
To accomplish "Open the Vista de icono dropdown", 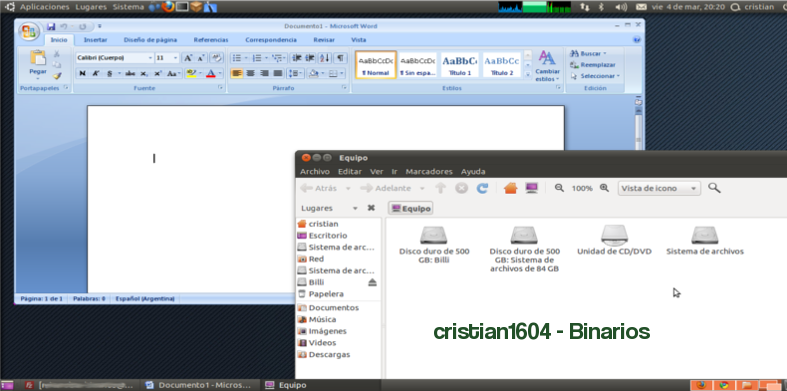I will 659,188.
